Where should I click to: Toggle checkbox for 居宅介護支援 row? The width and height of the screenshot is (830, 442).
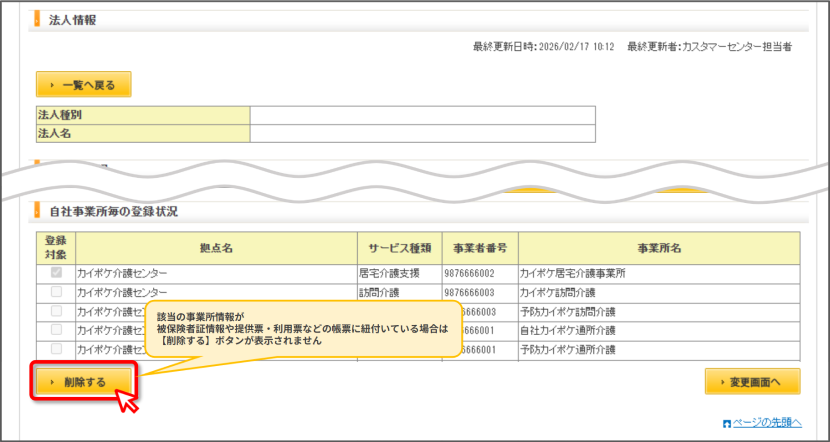(56, 273)
